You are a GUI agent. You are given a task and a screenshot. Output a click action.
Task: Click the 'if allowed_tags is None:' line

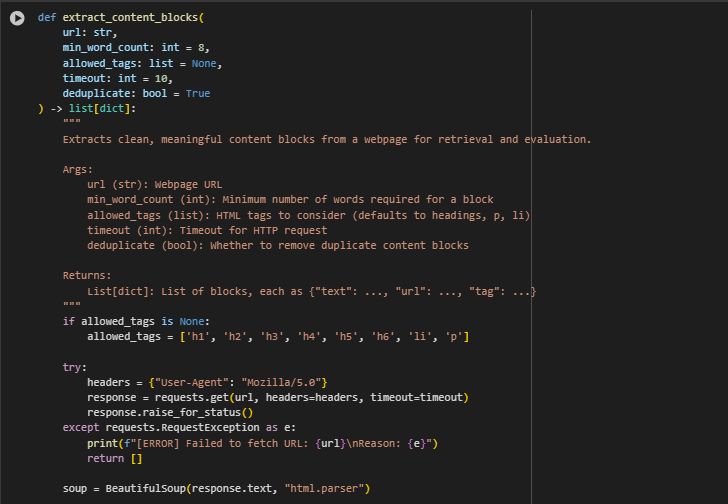point(136,322)
